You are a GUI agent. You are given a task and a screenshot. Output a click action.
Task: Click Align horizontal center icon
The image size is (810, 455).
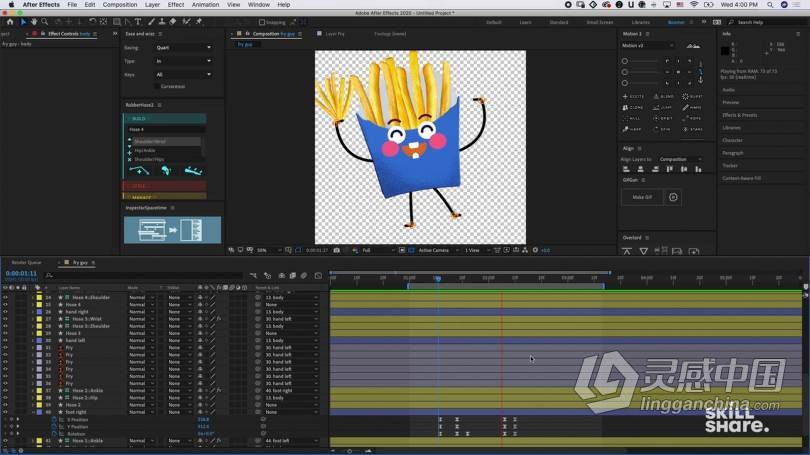click(x=641, y=169)
